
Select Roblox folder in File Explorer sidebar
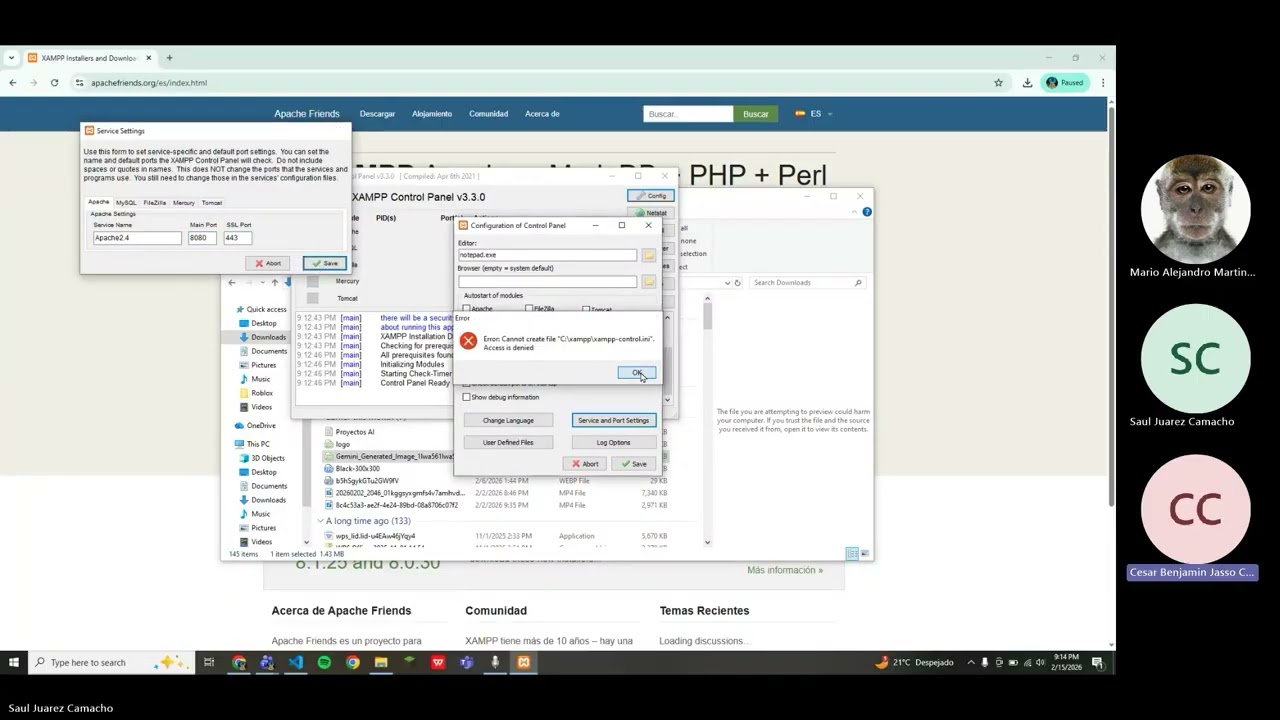(x=262, y=393)
